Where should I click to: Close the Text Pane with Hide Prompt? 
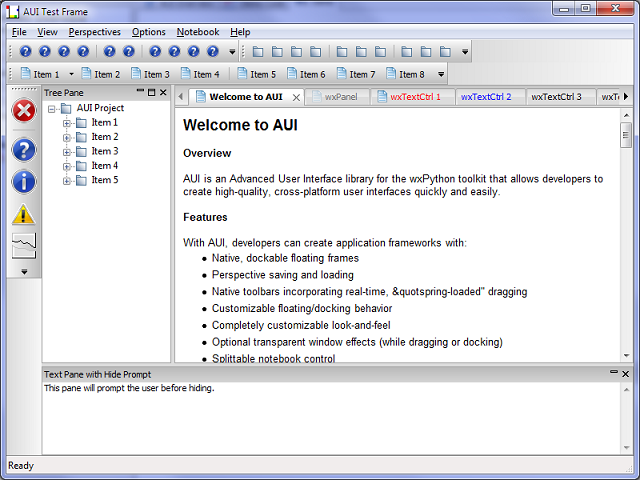[x=625, y=374]
